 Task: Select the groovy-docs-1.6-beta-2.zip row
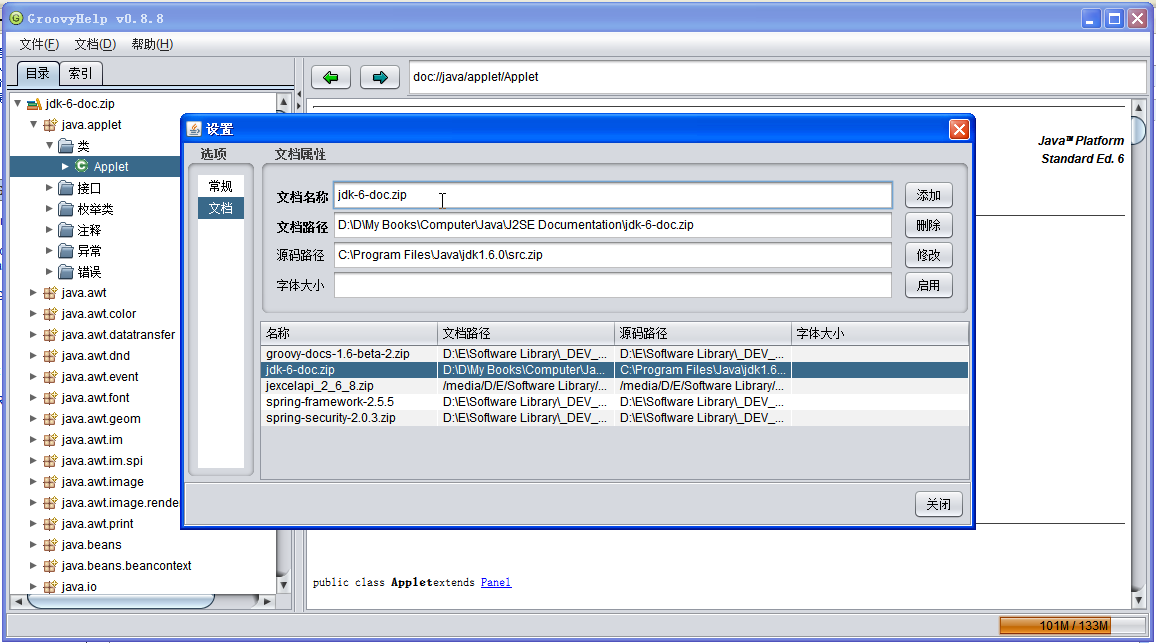(x=614, y=354)
